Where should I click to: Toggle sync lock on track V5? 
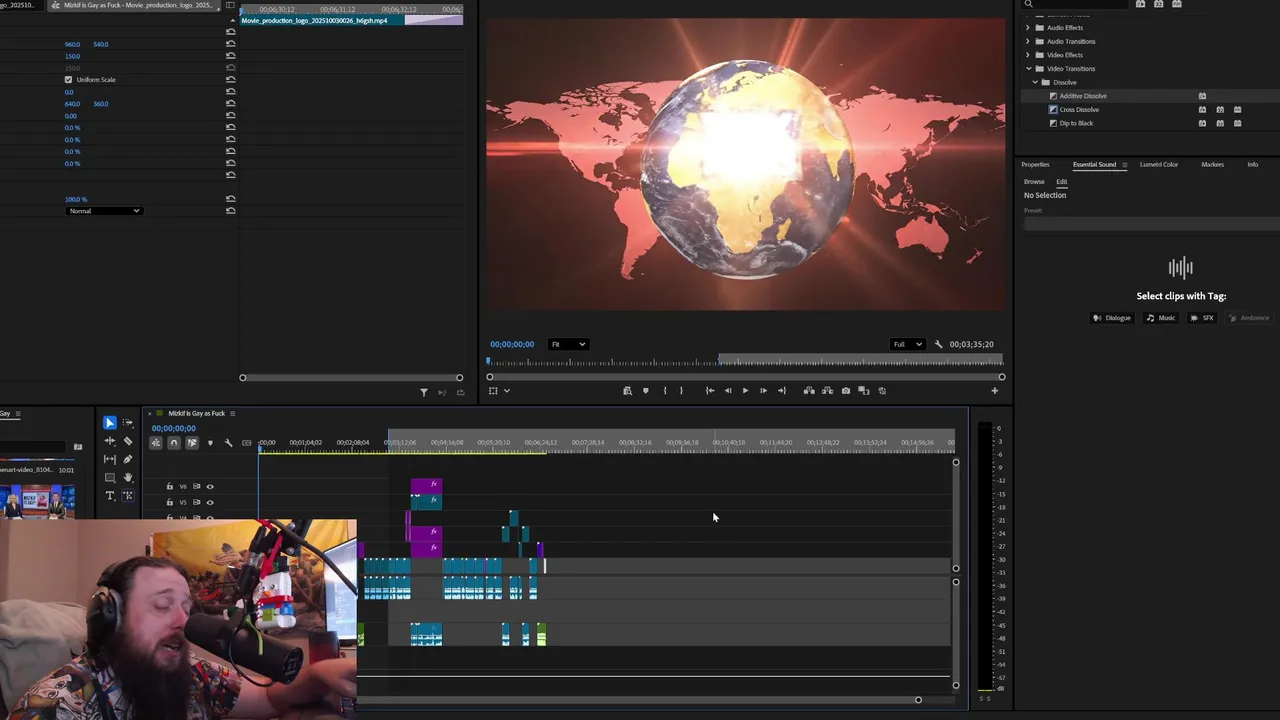(197, 502)
